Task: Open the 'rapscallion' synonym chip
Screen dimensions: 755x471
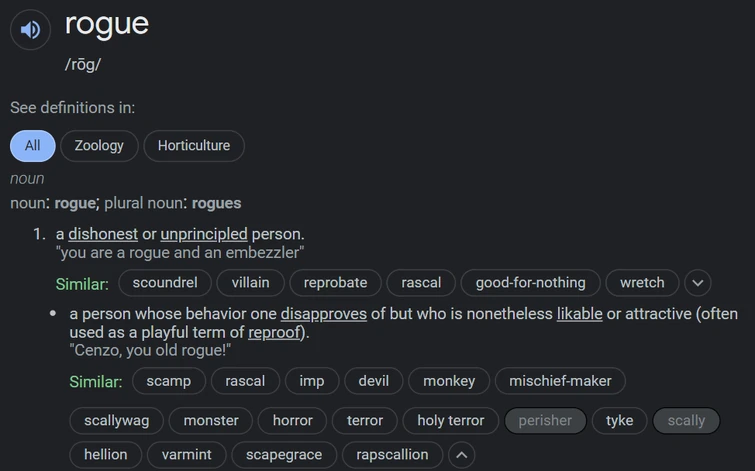Action: [x=392, y=455]
